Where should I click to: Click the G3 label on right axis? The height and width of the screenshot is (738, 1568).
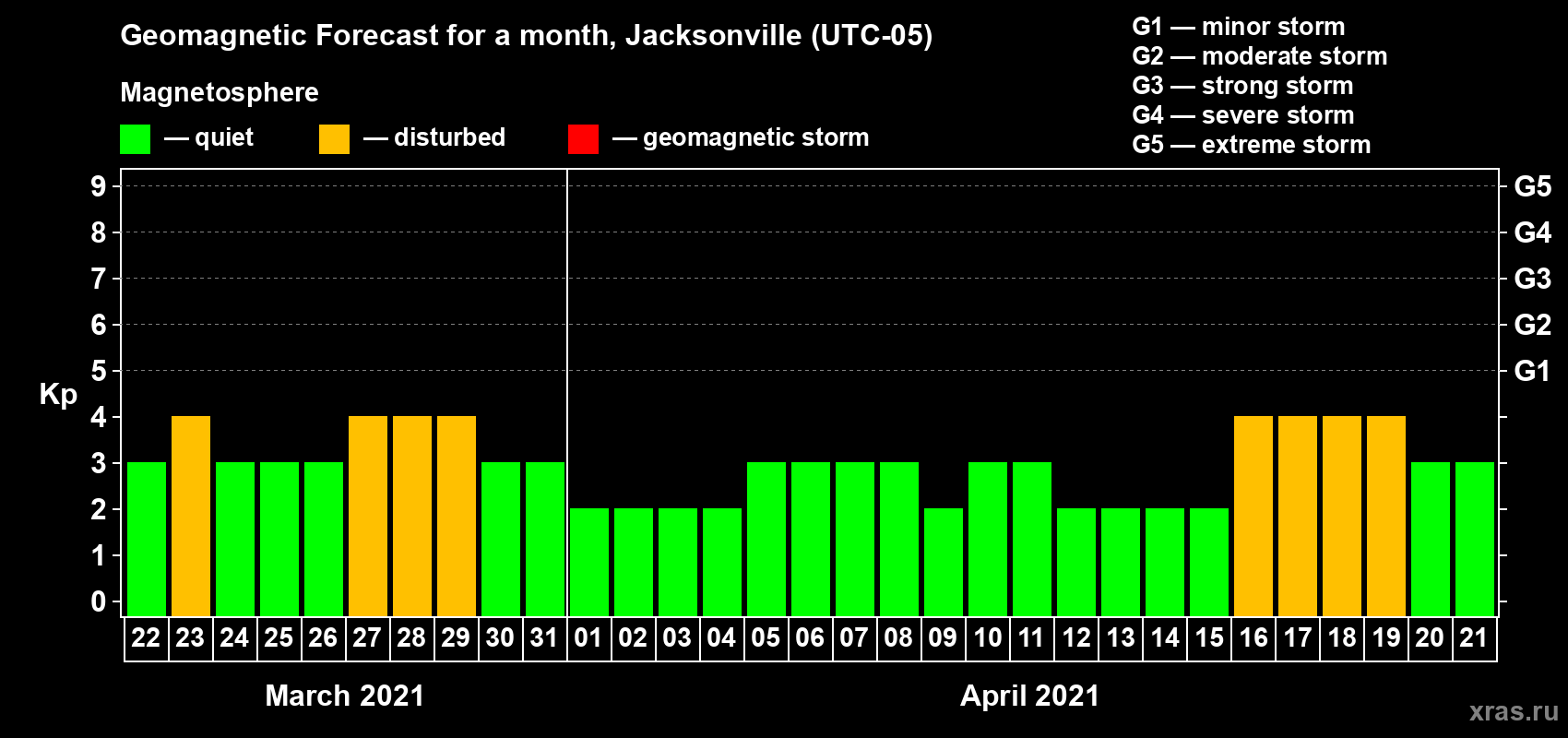coord(1533,279)
